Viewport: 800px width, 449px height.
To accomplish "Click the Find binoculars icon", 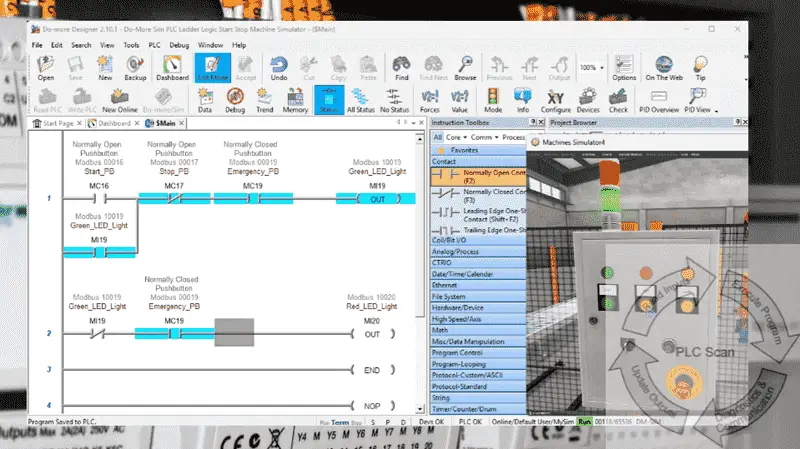I will click(x=402, y=68).
